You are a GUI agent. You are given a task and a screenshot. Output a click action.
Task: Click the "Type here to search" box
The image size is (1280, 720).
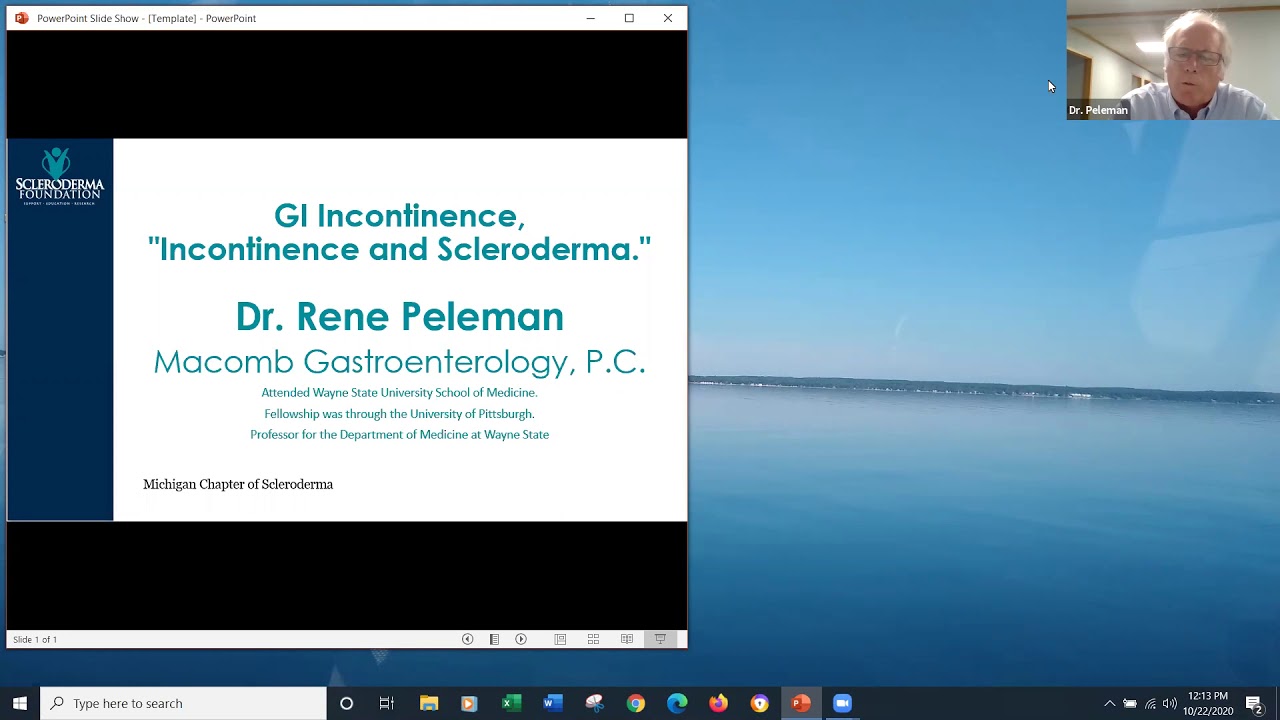184,703
